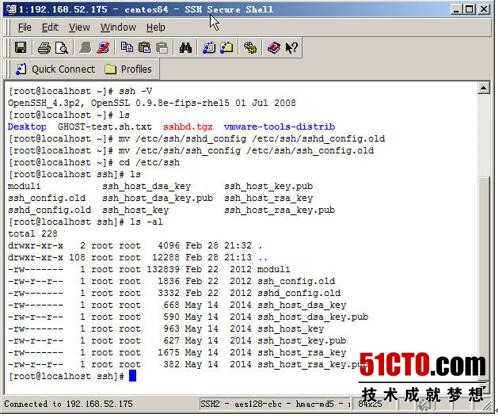Open New File Transfer Window icon

(x=227, y=48)
